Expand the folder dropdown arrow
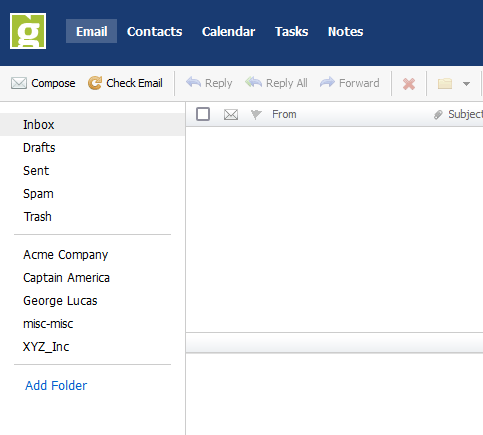The height and width of the screenshot is (435, 483). coord(466,84)
